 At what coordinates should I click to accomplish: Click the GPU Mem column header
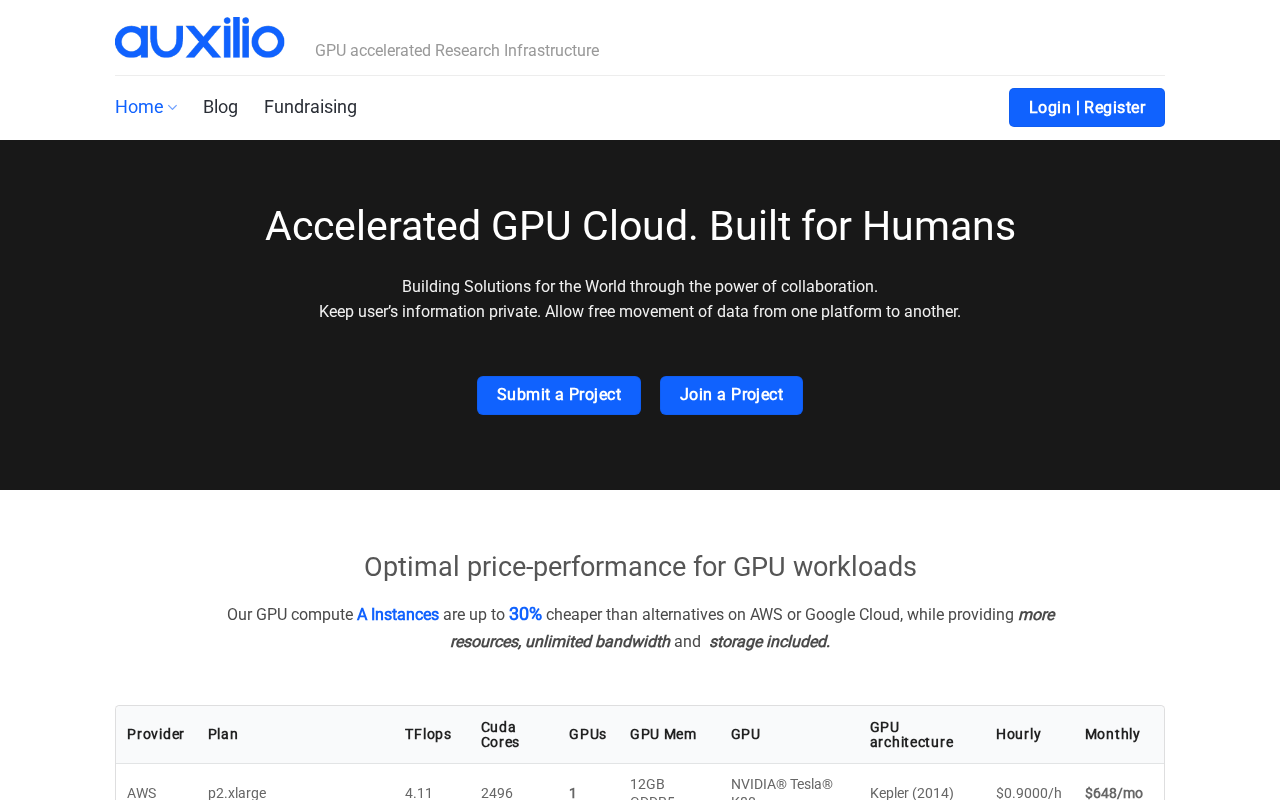[x=663, y=735]
